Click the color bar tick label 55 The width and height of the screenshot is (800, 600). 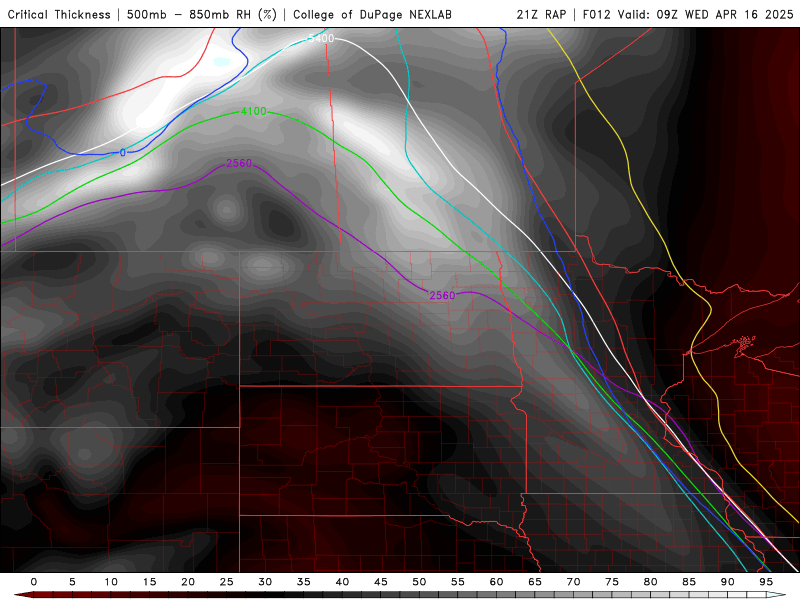pos(458,582)
